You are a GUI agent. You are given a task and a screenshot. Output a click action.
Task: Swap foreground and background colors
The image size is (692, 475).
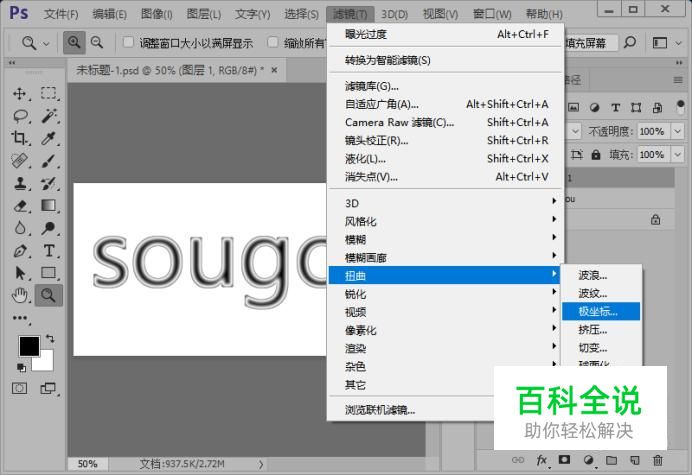(x=50, y=339)
